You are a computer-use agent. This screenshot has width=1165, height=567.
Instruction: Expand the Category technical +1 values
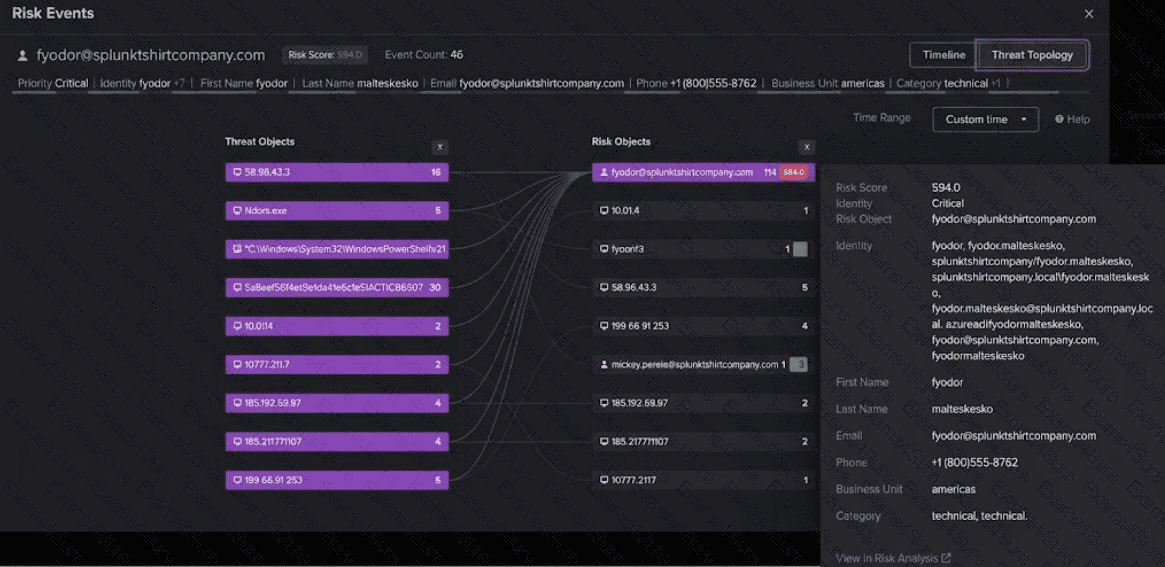tap(996, 83)
